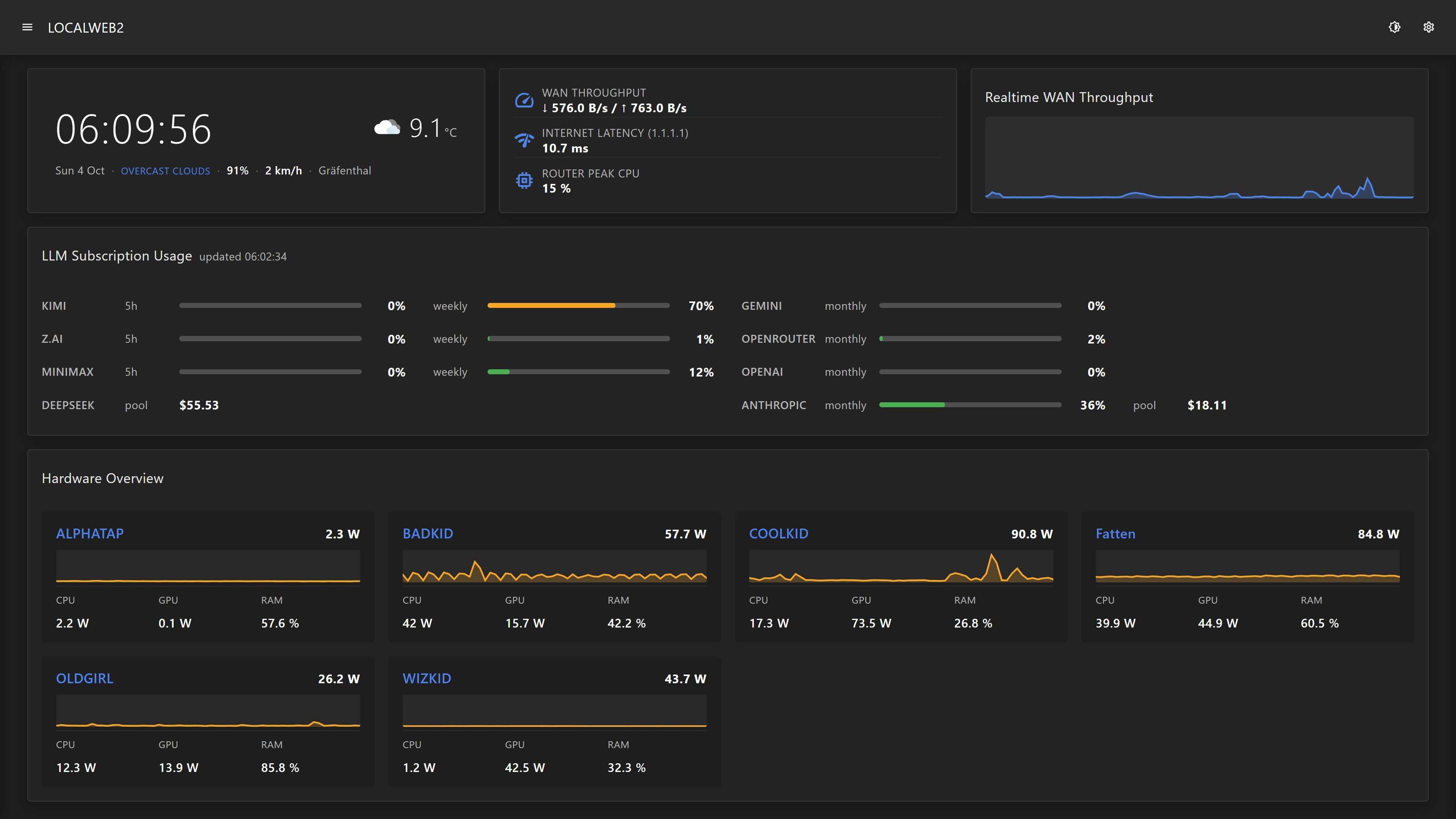The width and height of the screenshot is (1456, 819).
Task: Open the WIZKID host link
Action: (x=427, y=678)
